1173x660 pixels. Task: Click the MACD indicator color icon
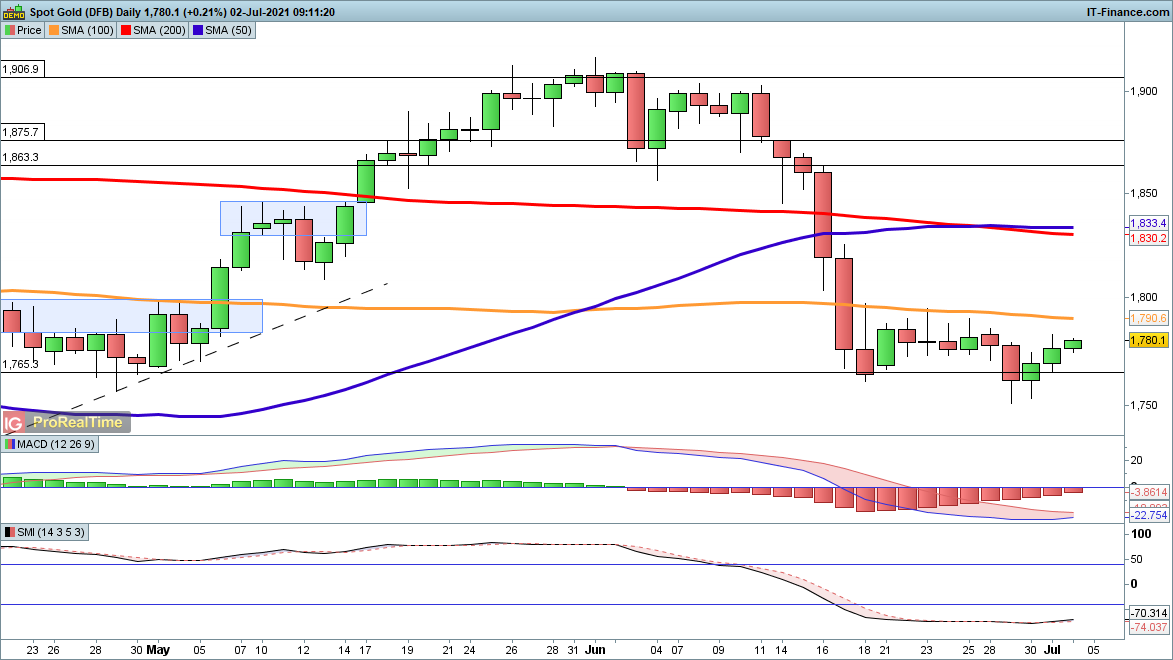(x=9, y=444)
